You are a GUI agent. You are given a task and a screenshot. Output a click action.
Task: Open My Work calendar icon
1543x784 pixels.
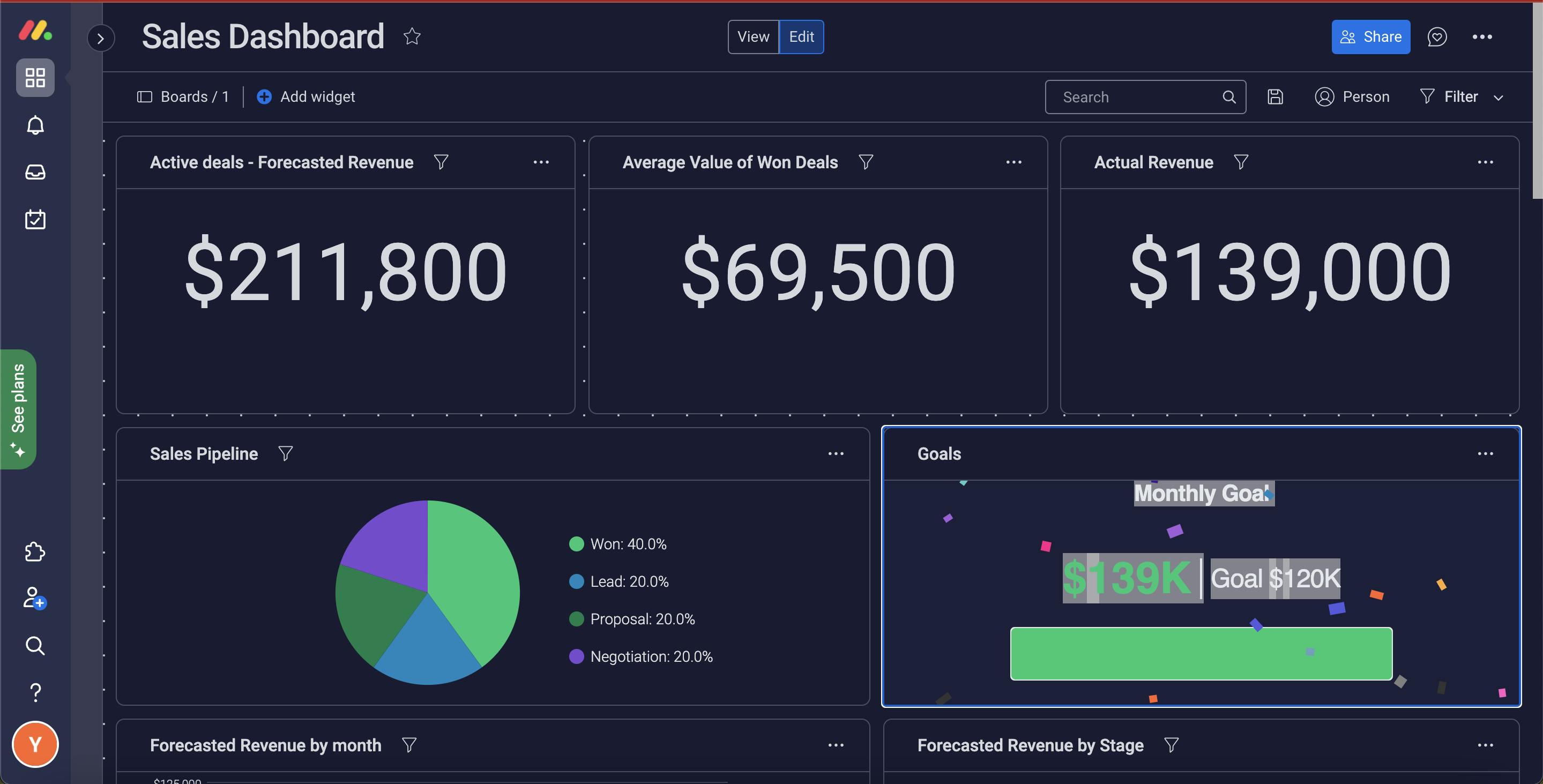click(35, 219)
